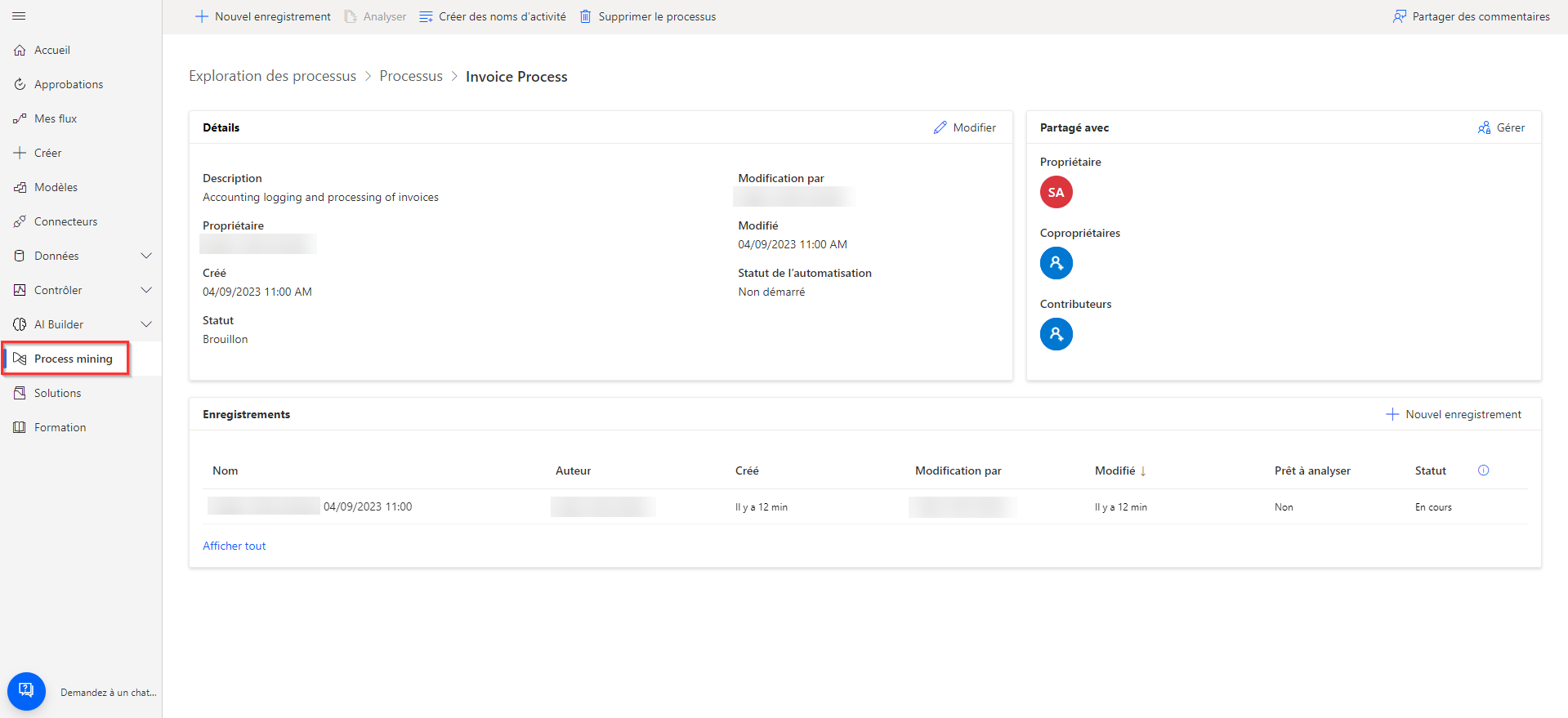Expand the Contrôler sidebar section
The width and height of the screenshot is (1568, 718).
click(x=146, y=290)
